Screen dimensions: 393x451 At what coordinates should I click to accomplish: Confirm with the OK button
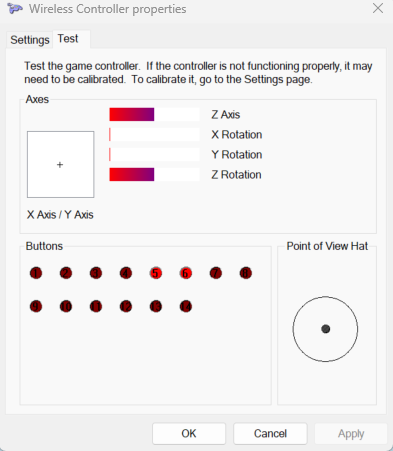point(189,433)
